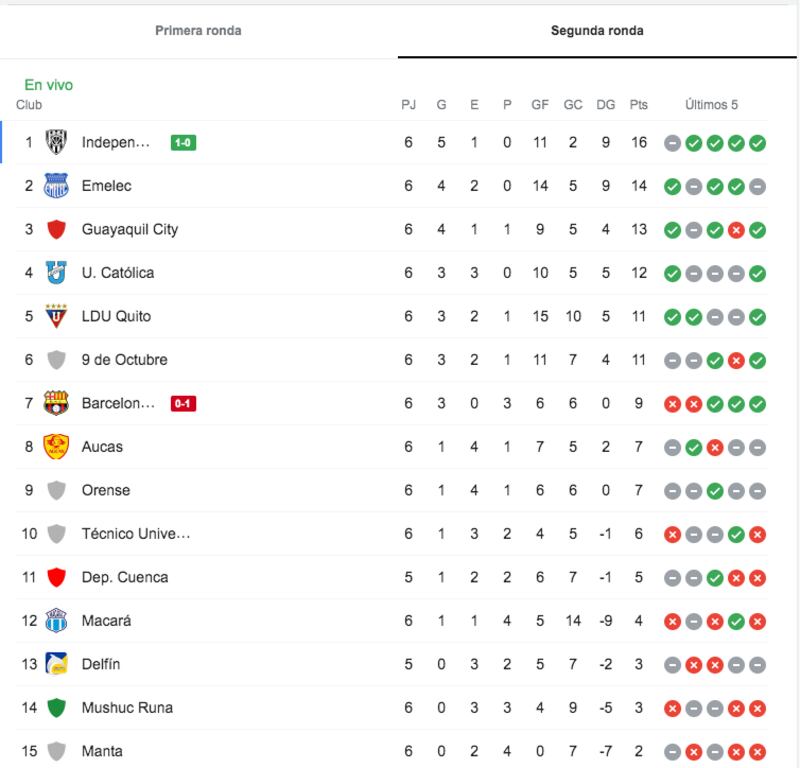This screenshot has width=800, height=768.
Task: Open the U. Católica crest icon
Action: coord(56,272)
